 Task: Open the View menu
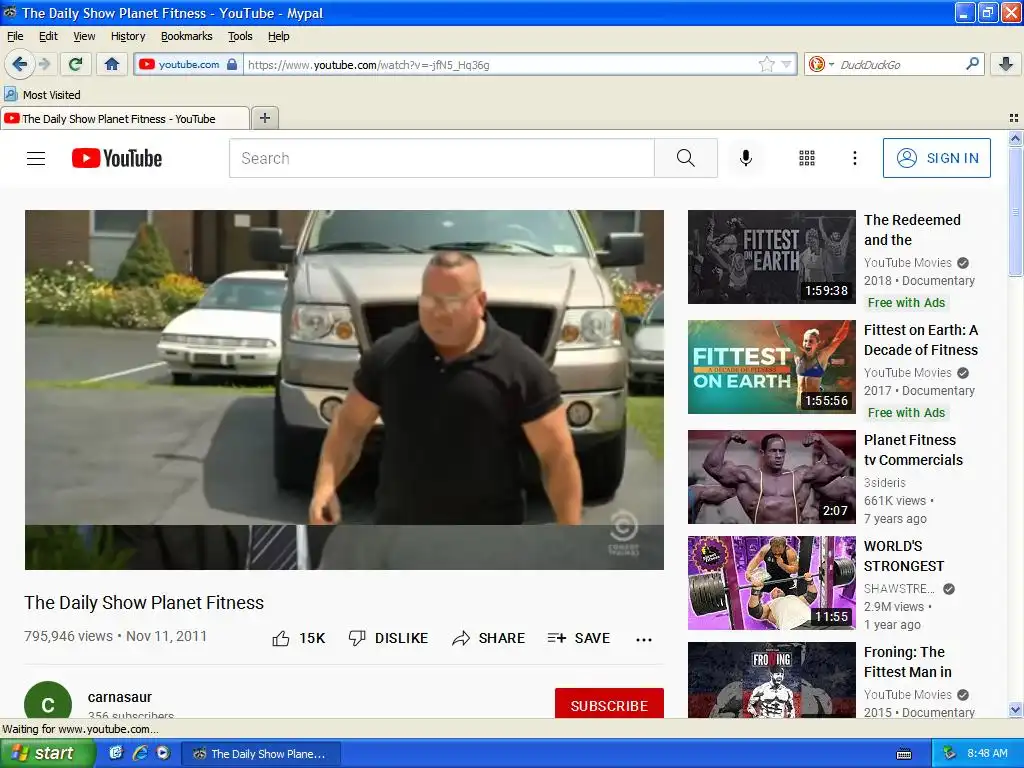point(84,36)
